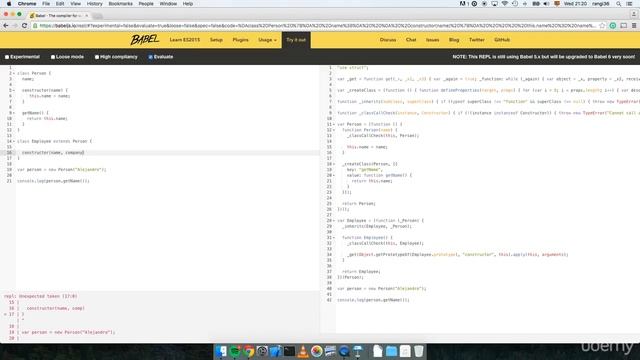Collapse function Person fold arrow on output line 12

tap(334, 130)
